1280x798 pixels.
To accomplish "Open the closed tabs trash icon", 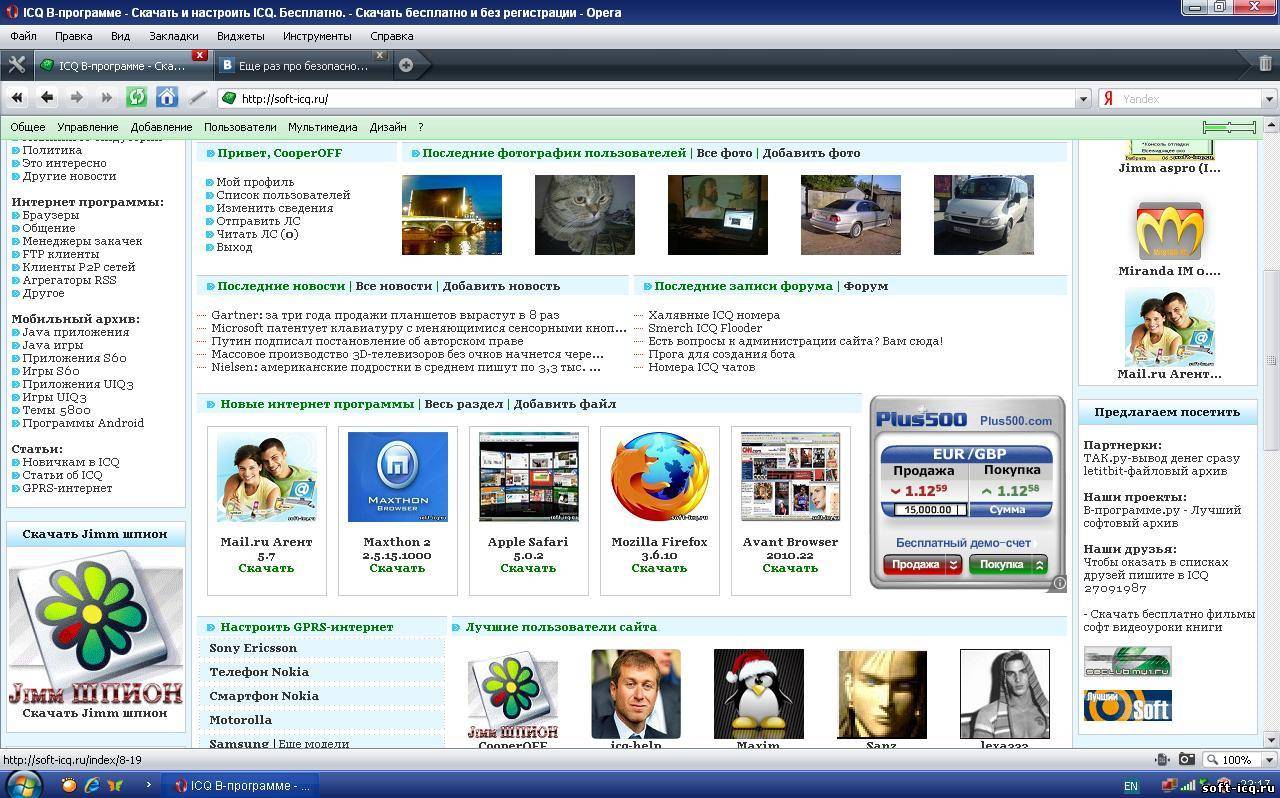I will click(x=1265, y=64).
